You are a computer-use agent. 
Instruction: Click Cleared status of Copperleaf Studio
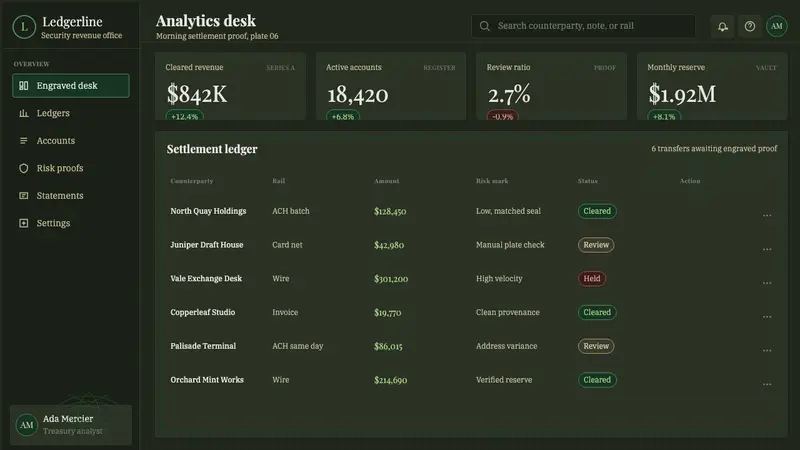(597, 312)
